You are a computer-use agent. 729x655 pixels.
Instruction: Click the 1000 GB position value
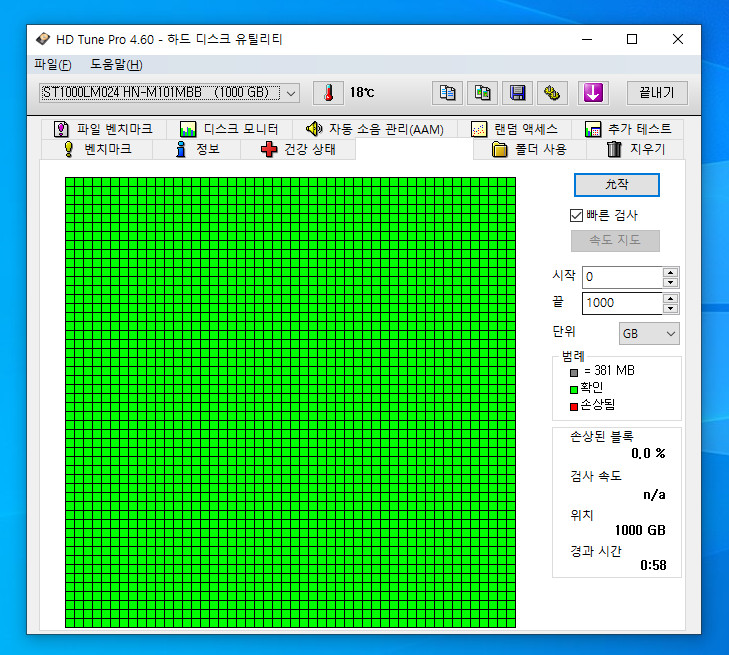point(640,530)
